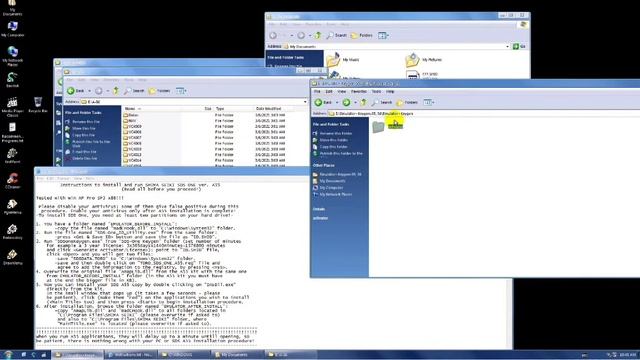Select My Network Places desktop icon
Image resolution: width=640 pixels, height=360 pixels.
[12, 56]
